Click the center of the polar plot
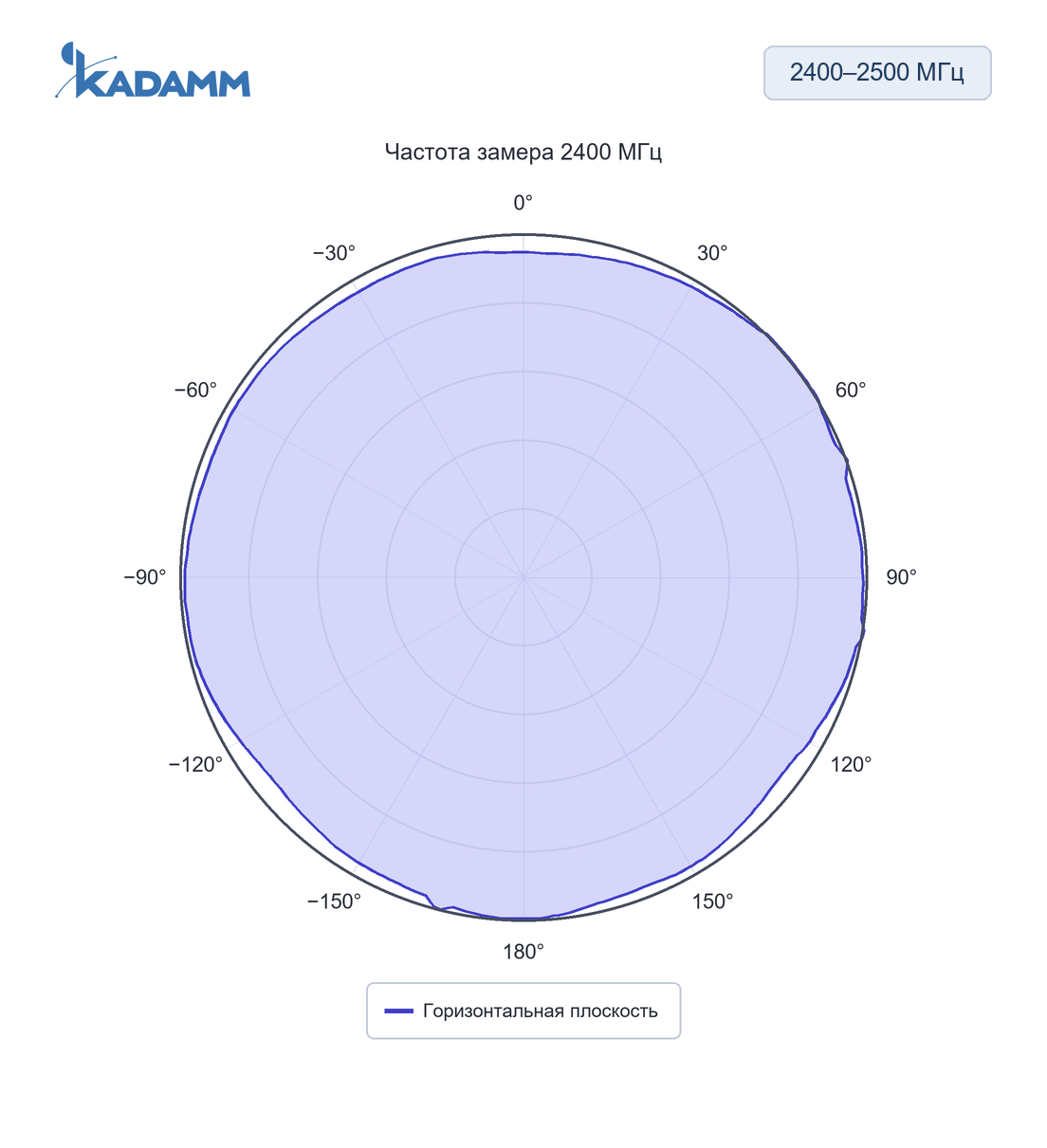Viewport: 1047px width, 1148px height. (x=523, y=576)
